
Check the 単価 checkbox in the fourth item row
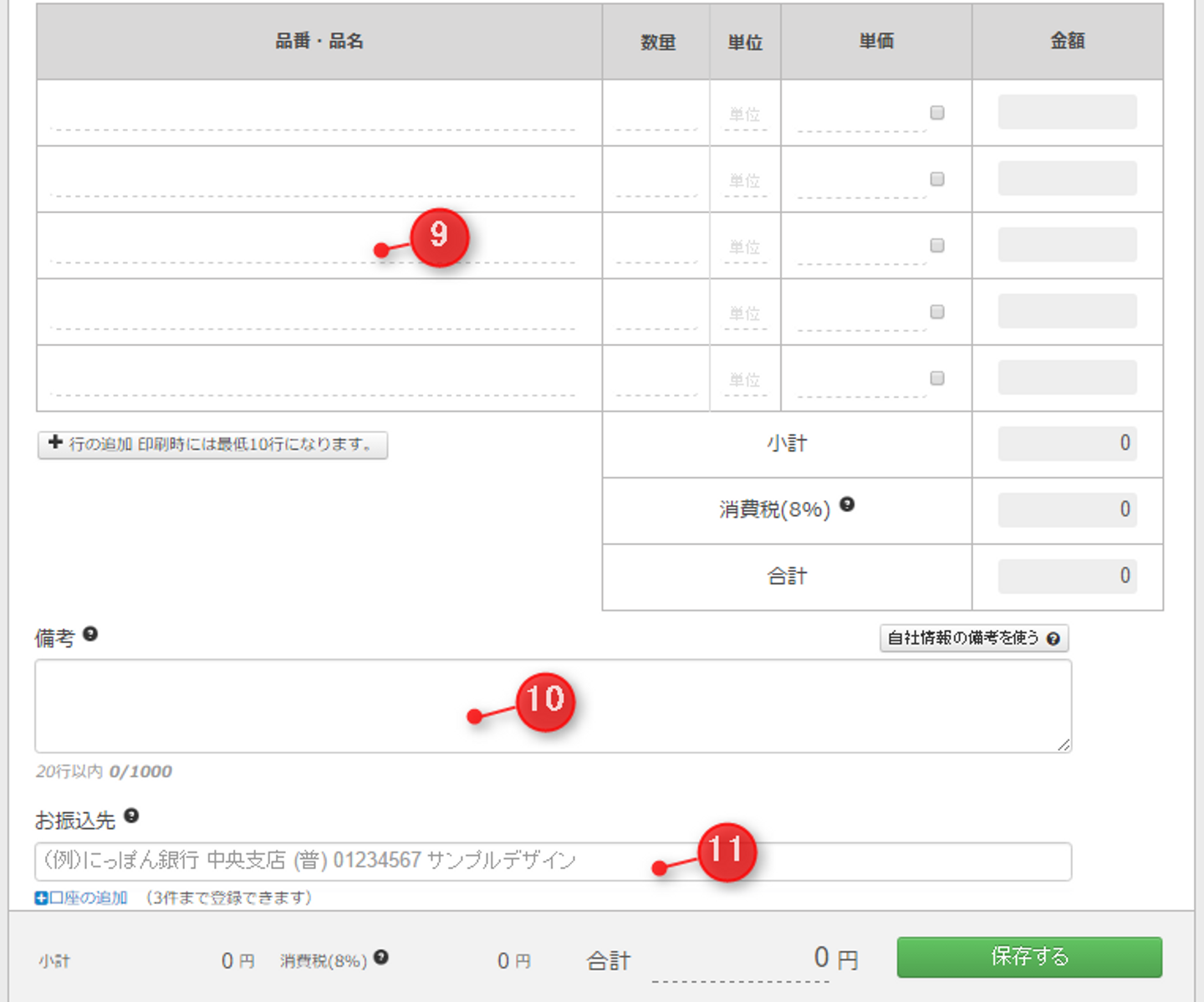(x=937, y=311)
